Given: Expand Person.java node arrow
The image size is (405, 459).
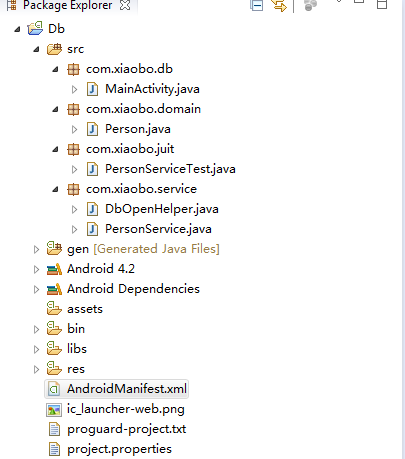Looking at the screenshot, I should 74,129.
